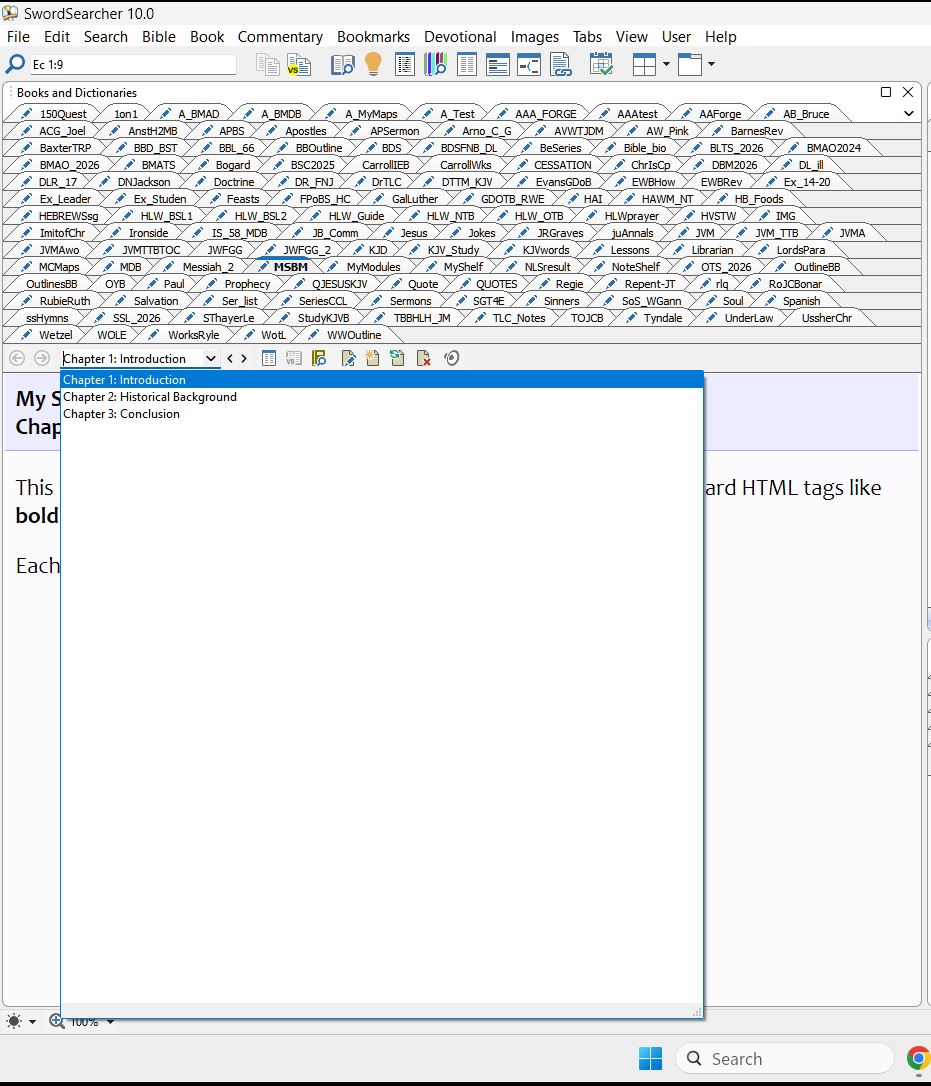Click the verse search magnifier icon
Viewport: 931px width, 1086px height.
point(15,64)
